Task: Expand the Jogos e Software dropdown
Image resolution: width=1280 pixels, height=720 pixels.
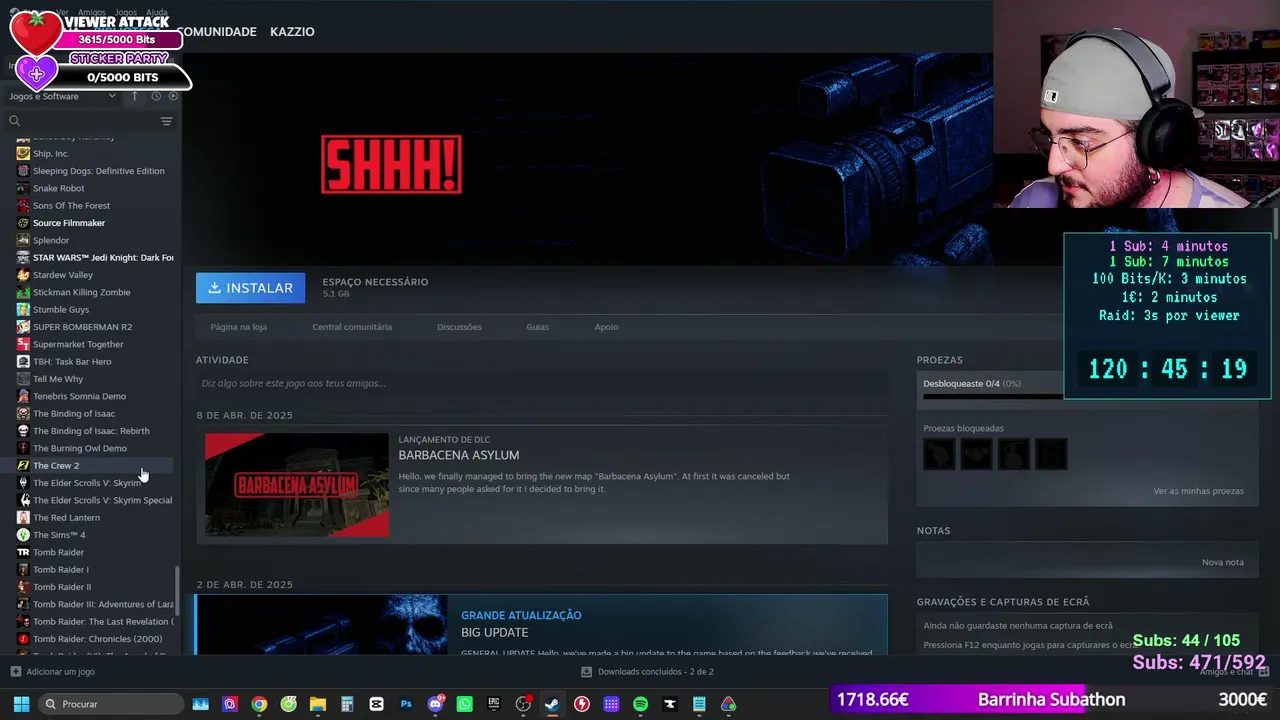Action: pos(63,96)
